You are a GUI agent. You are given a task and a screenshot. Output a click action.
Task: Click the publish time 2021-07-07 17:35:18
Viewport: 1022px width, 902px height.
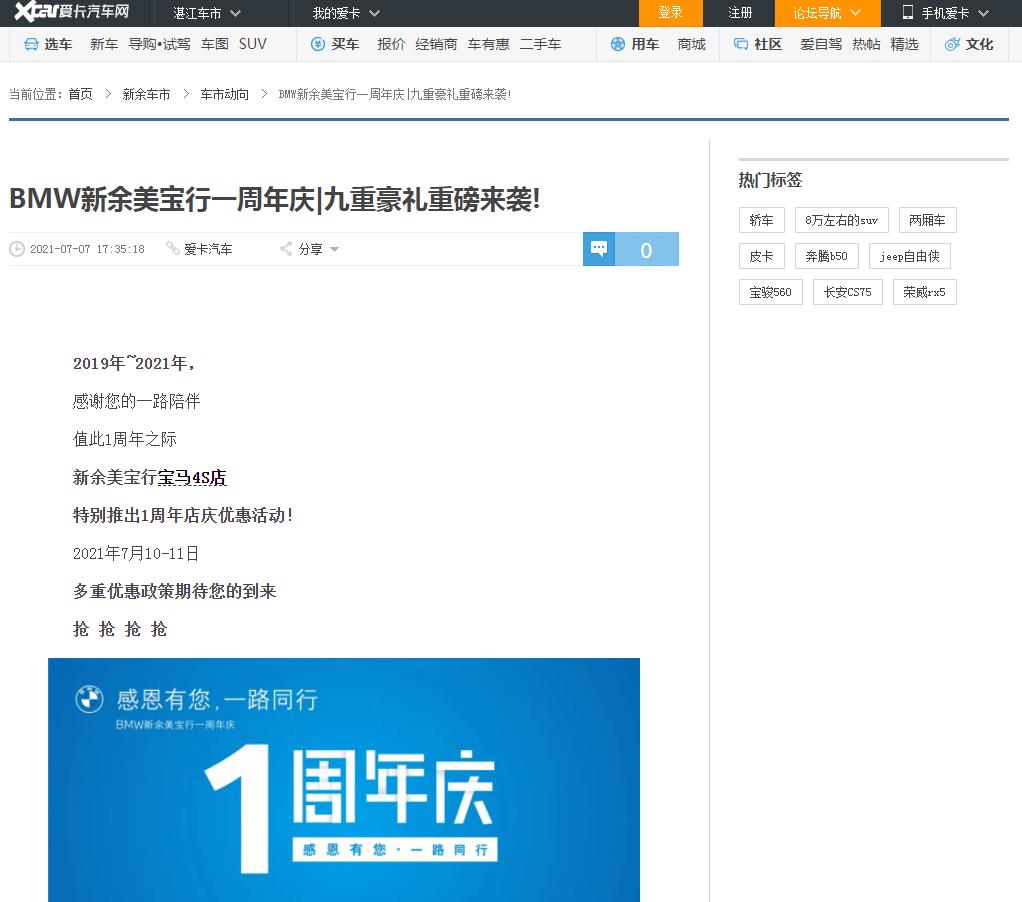click(87, 249)
